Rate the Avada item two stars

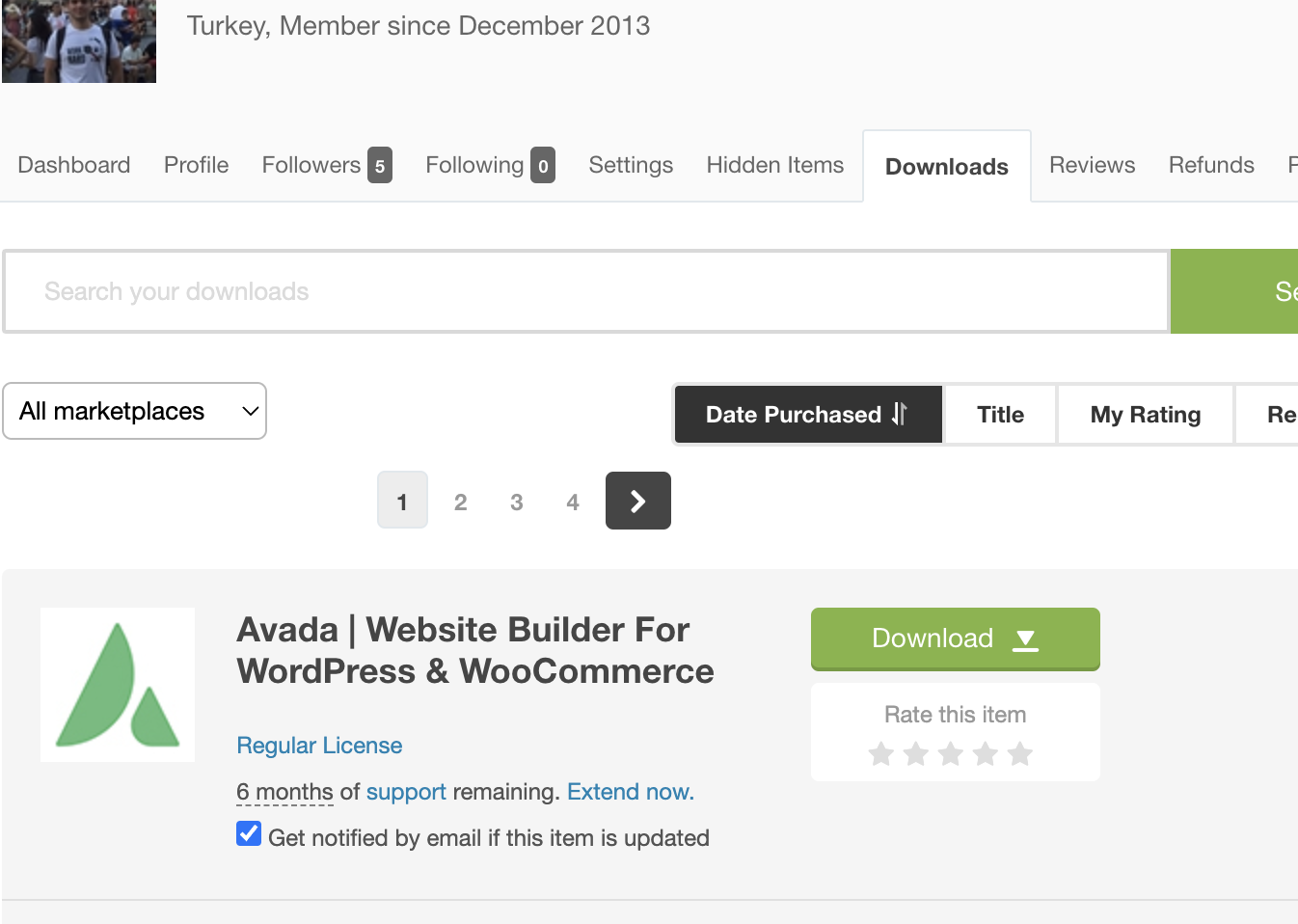point(915,753)
